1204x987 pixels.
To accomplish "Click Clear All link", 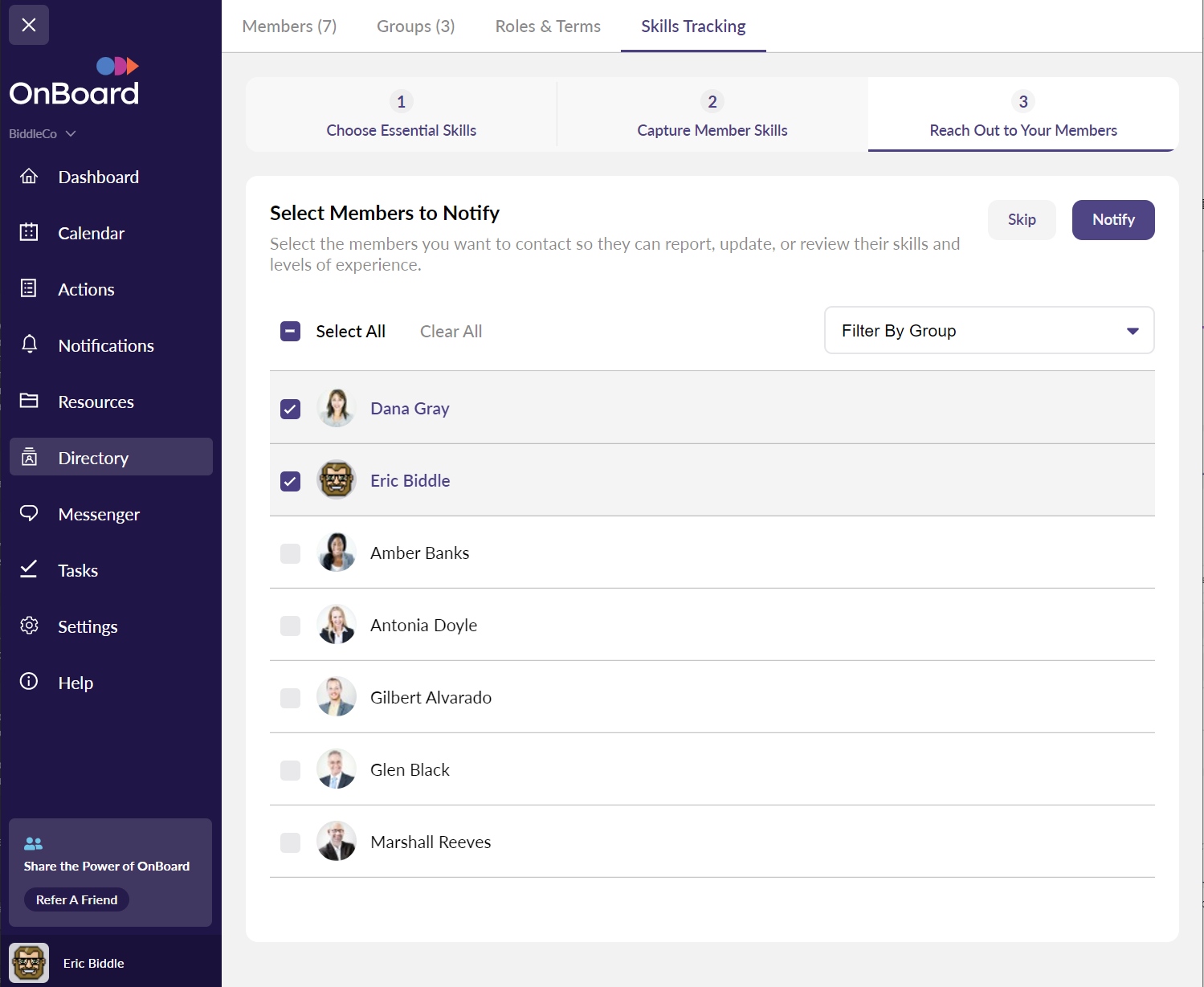I will [451, 332].
